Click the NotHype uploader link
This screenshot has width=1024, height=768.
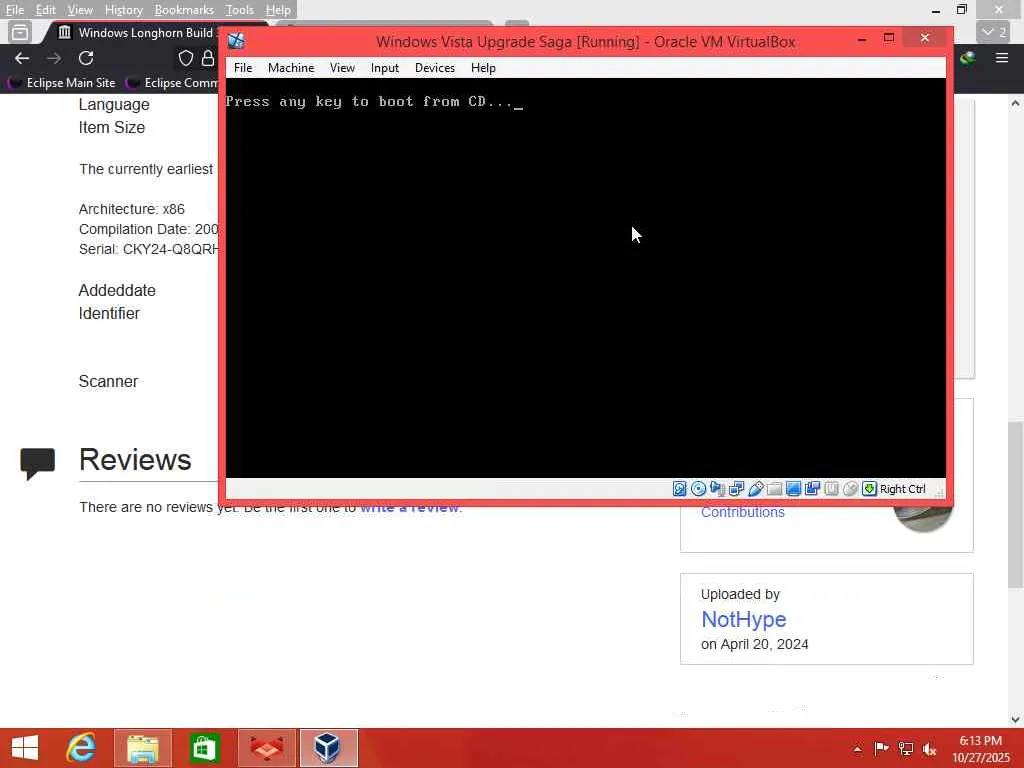[x=743, y=619]
